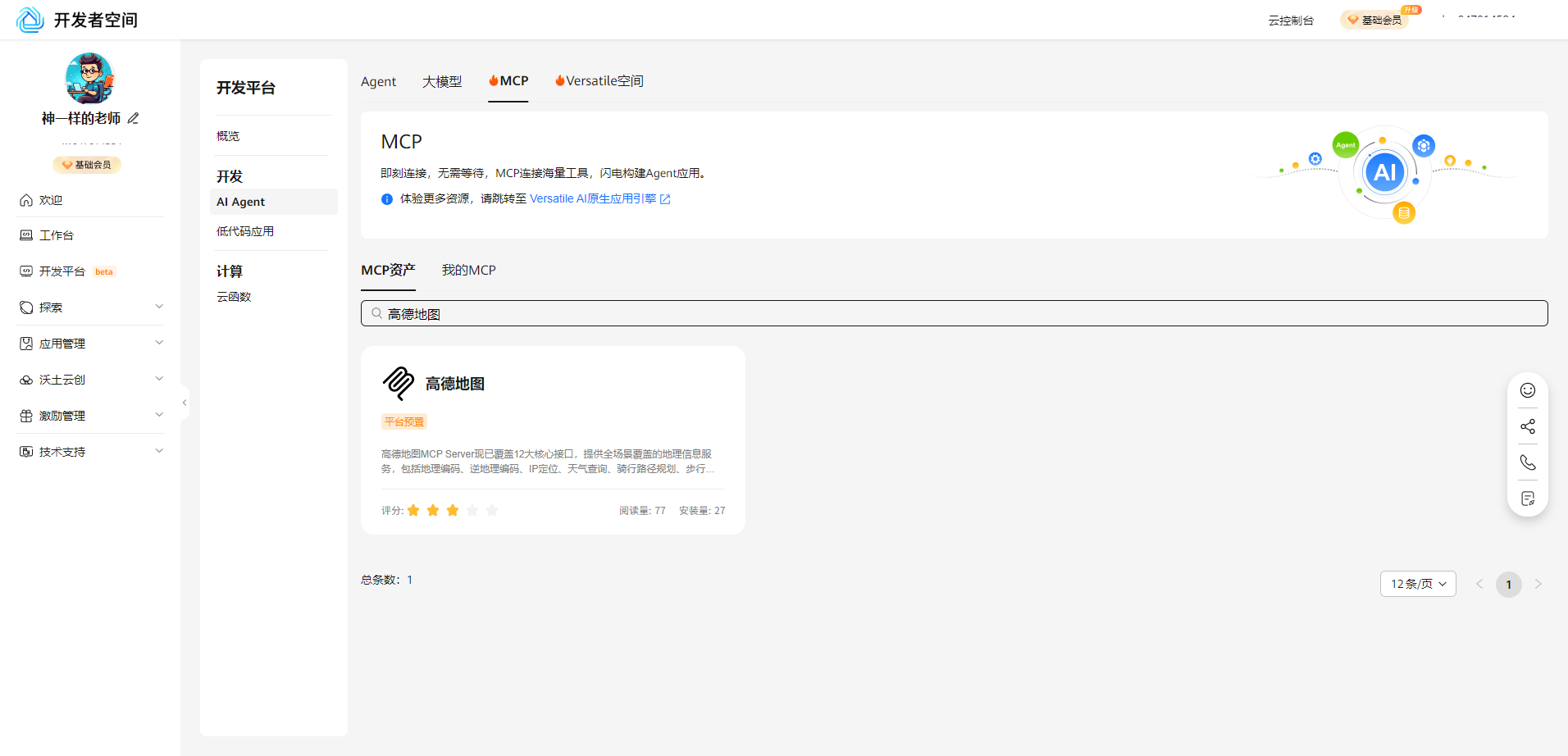
Task: Click the search magnifier icon
Action: tap(377, 313)
